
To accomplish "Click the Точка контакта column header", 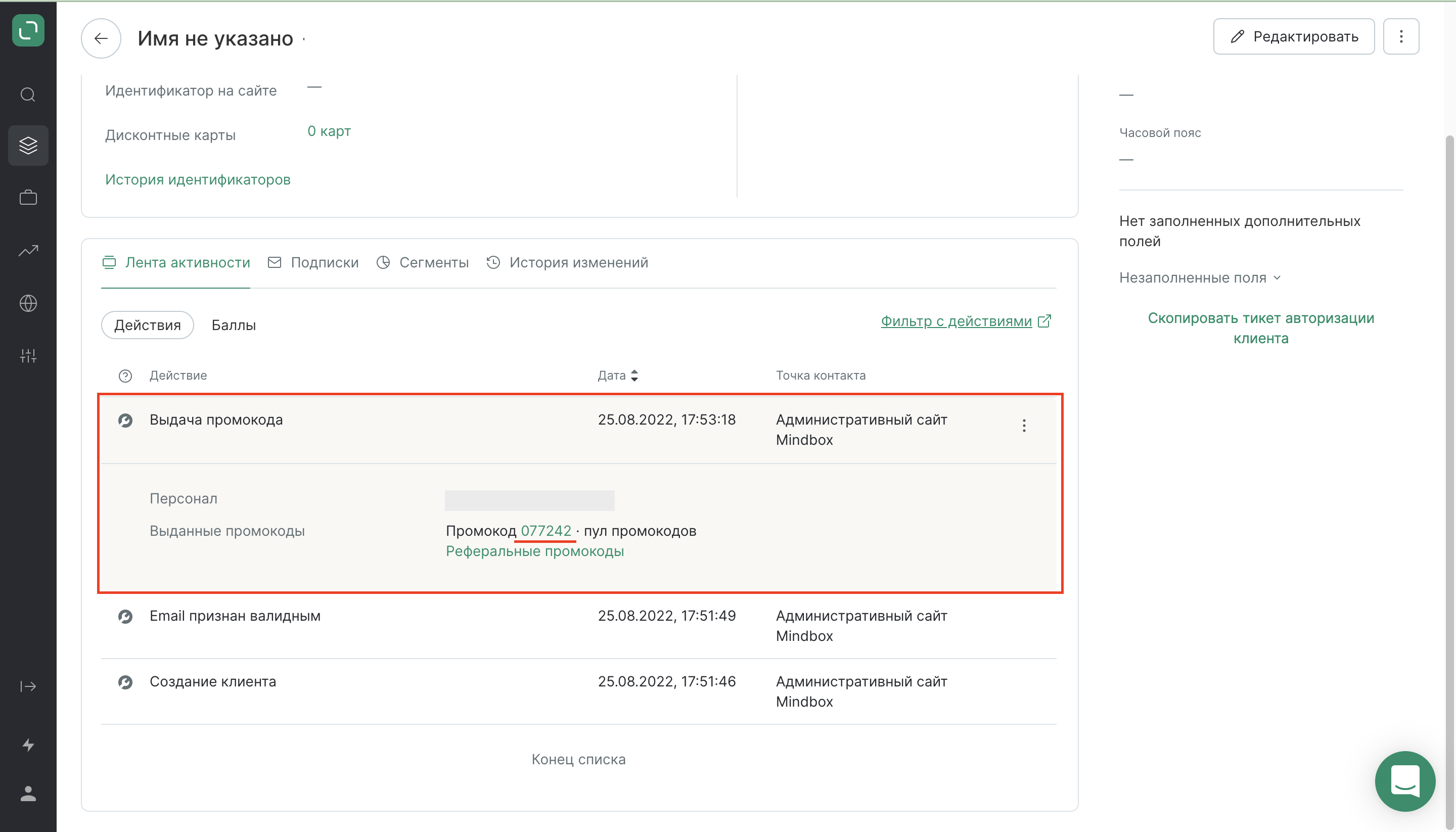I will 821,376.
